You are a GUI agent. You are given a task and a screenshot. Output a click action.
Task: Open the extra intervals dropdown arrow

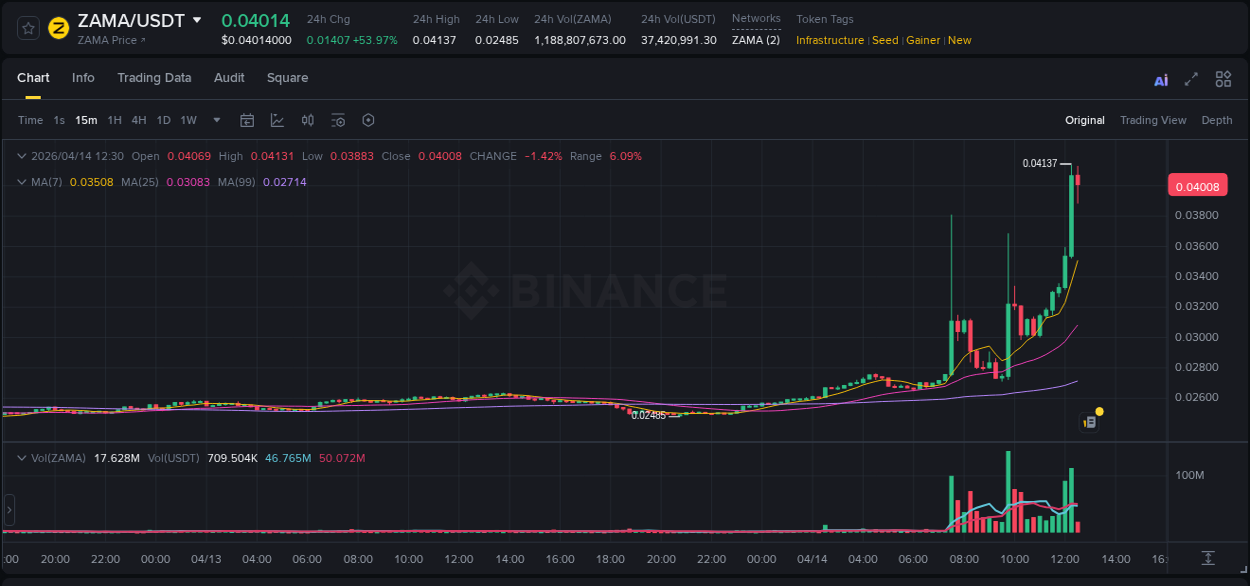tap(215, 120)
